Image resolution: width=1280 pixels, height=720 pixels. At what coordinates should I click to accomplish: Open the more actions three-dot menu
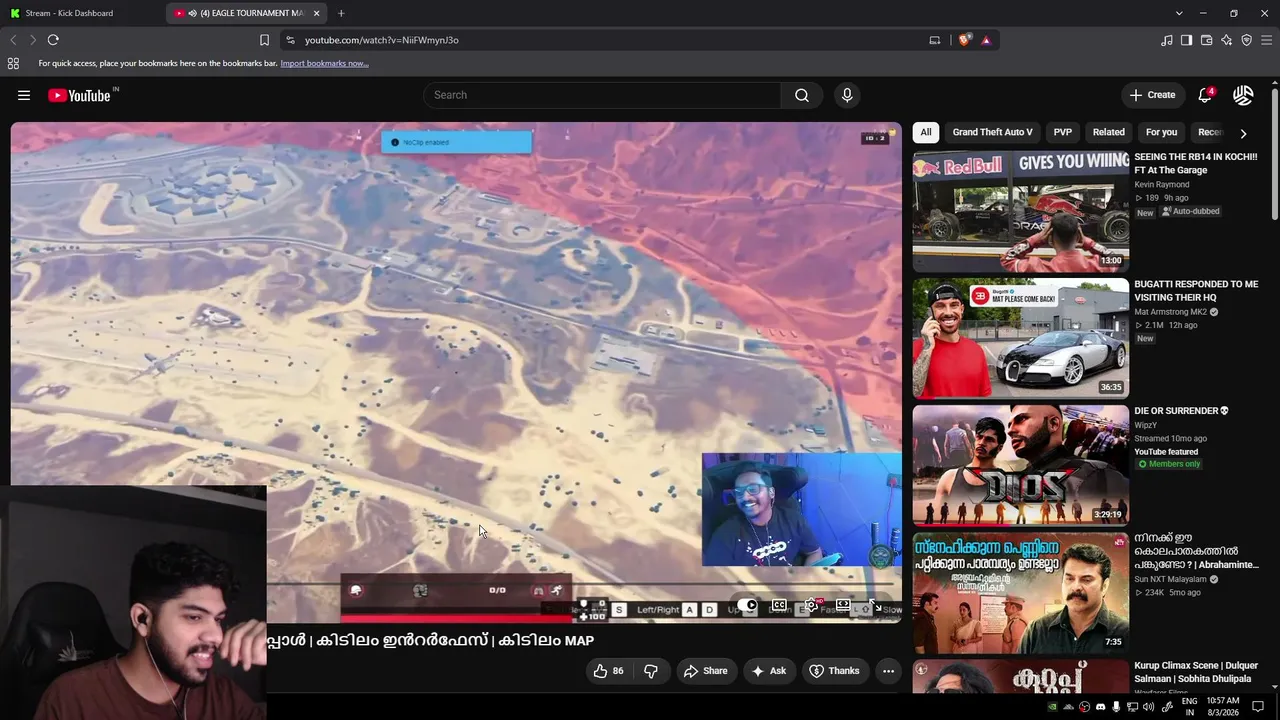point(888,671)
